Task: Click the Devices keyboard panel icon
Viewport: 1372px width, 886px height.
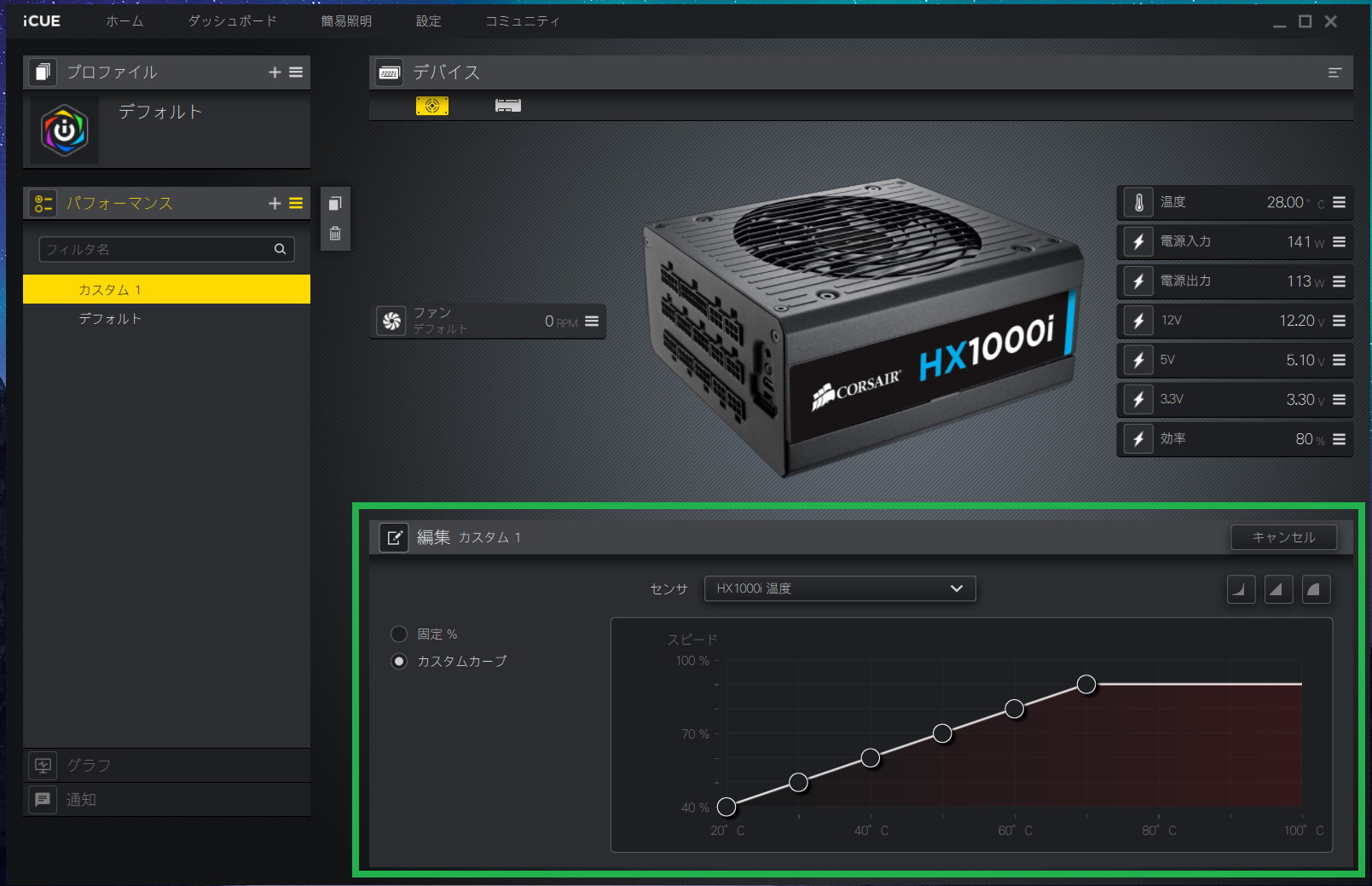Action: (x=390, y=72)
